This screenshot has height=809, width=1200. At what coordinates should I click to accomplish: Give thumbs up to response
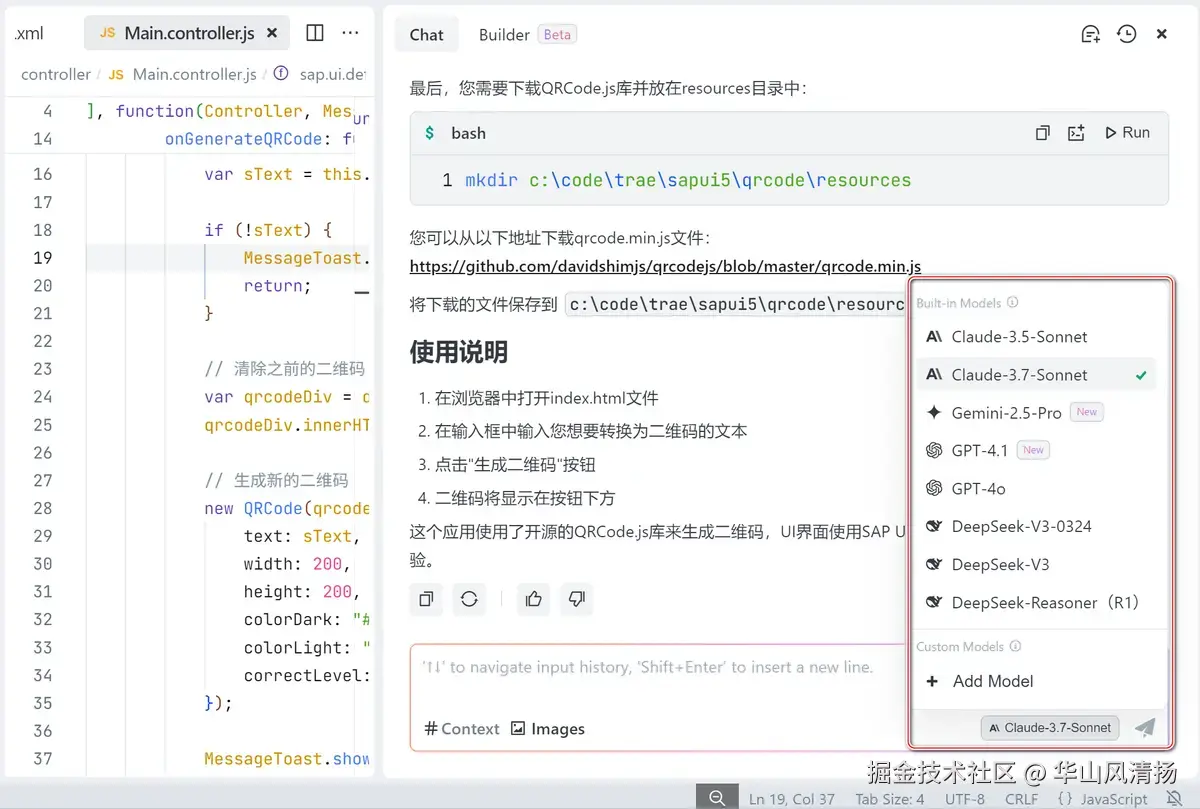(533, 599)
